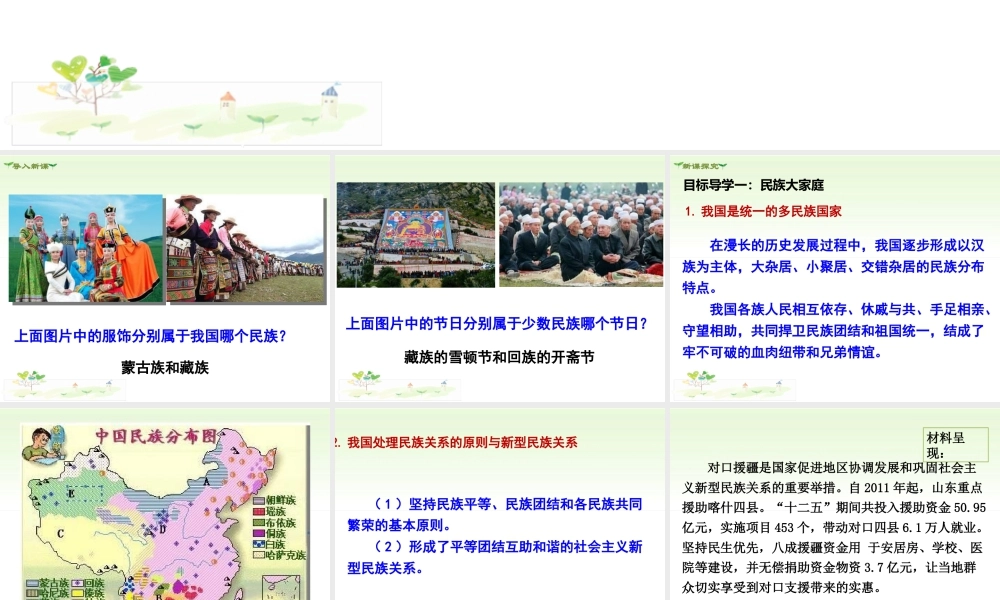Click the 新课探究 tag on the third slide

700,166
